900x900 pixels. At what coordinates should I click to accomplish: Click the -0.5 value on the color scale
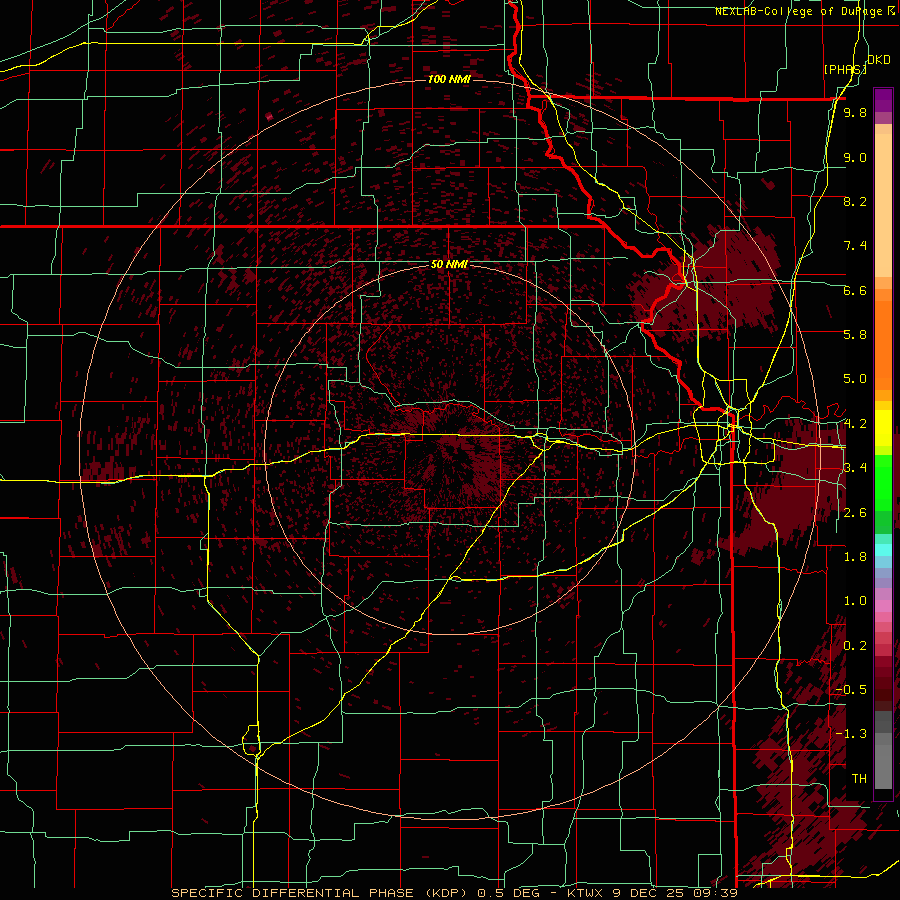pos(851,690)
